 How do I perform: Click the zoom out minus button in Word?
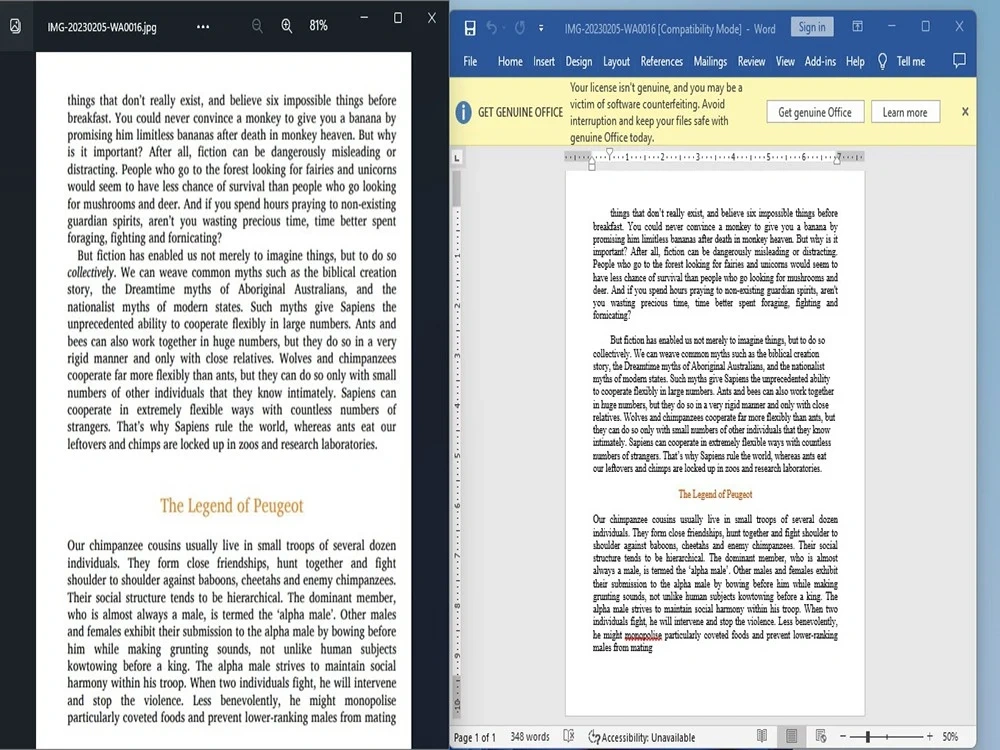coord(843,737)
